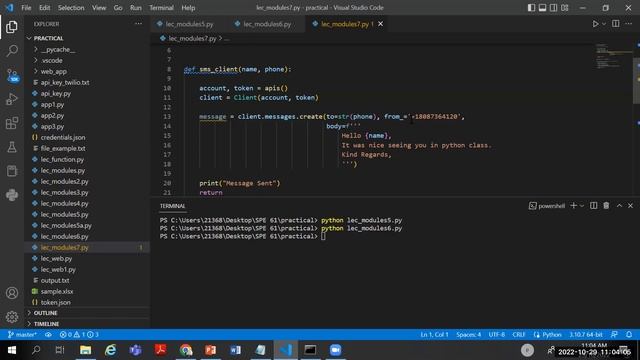
Task: Click the terminal prompt input line
Action: (324, 236)
